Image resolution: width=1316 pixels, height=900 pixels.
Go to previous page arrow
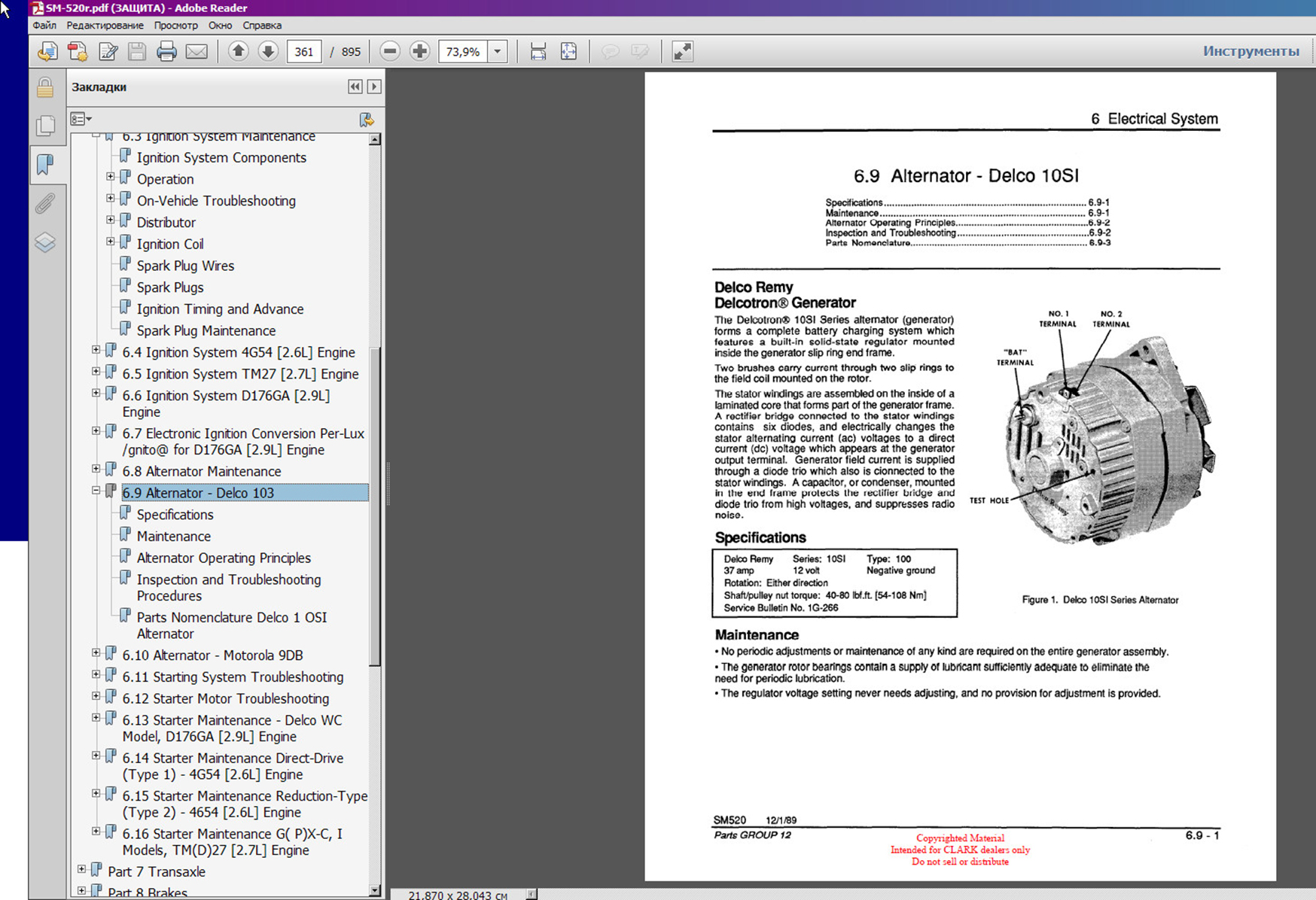239,52
